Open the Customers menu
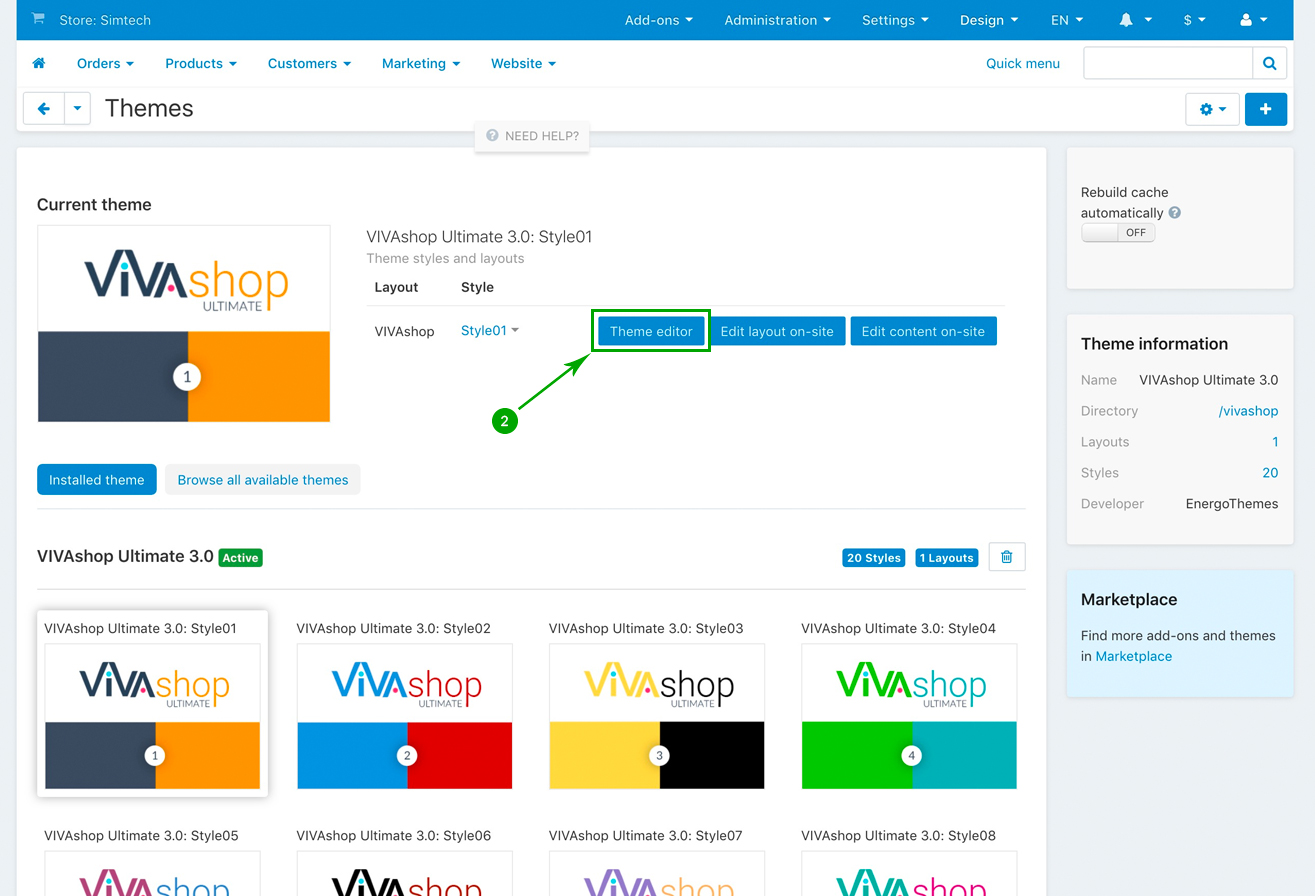Image resolution: width=1315 pixels, height=896 pixels. click(309, 63)
